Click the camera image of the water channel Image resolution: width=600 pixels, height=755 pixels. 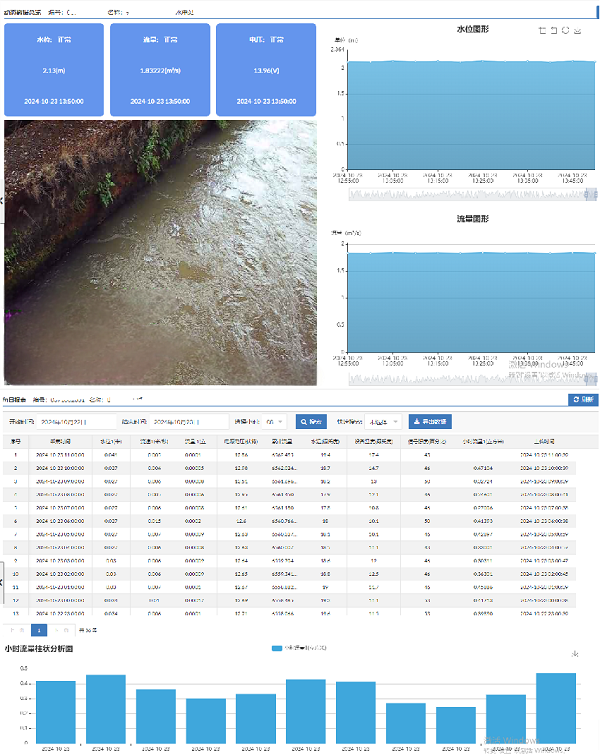[160, 252]
